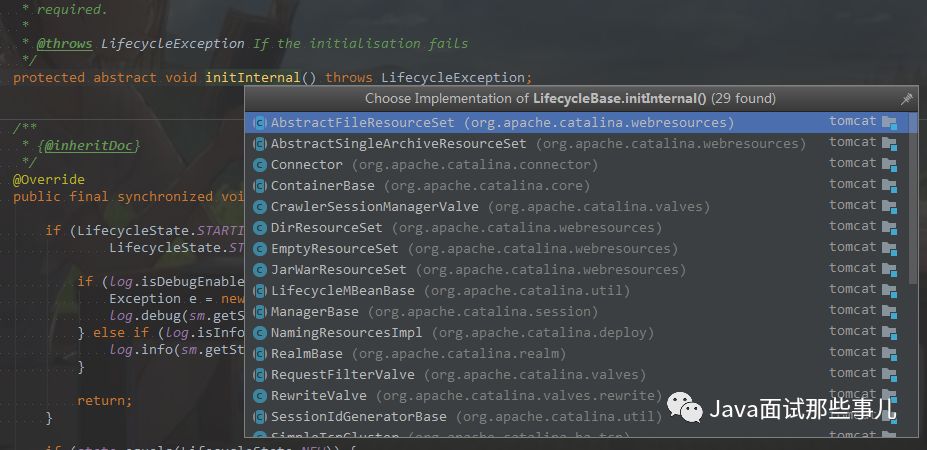
Task: Click class icon beside CrawlerSessionManagerValve
Action: pyautogui.click(x=260, y=207)
